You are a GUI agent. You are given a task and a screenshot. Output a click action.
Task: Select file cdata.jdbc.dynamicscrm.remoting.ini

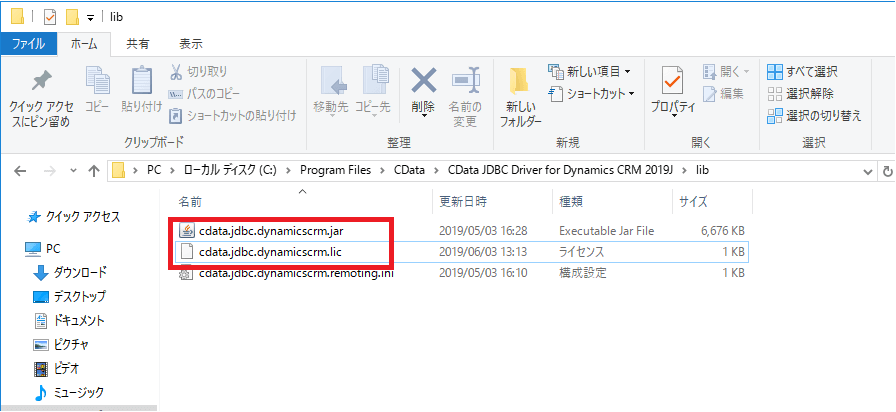click(x=461, y=273)
